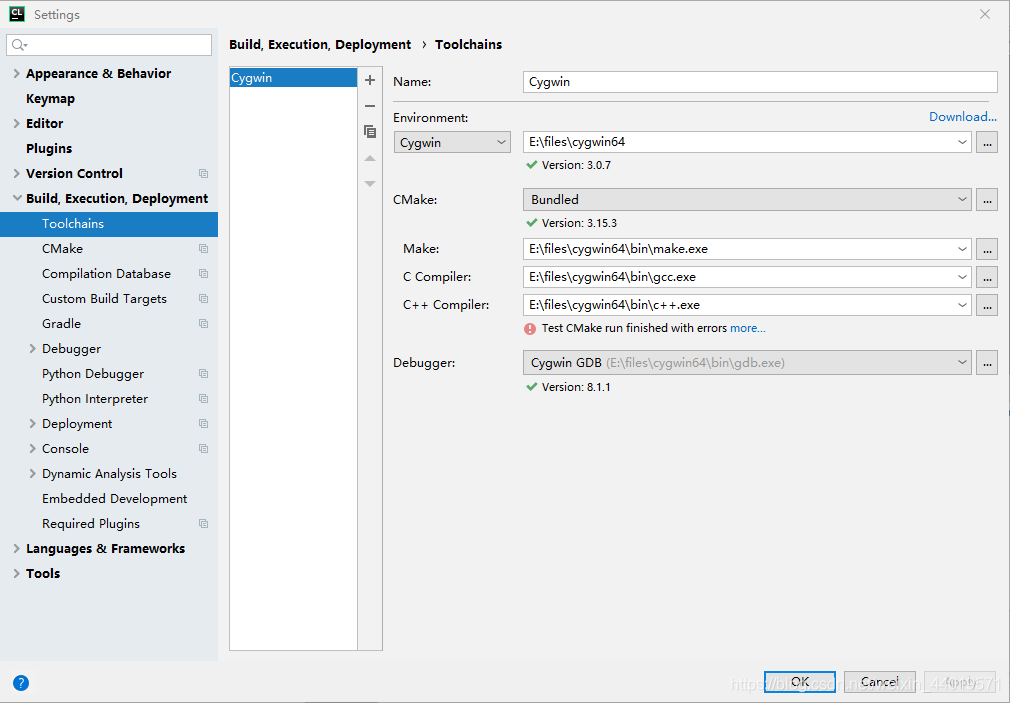This screenshot has width=1010, height=703.
Task: Select CMake in the settings tree
Action: (x=62, y=249)
